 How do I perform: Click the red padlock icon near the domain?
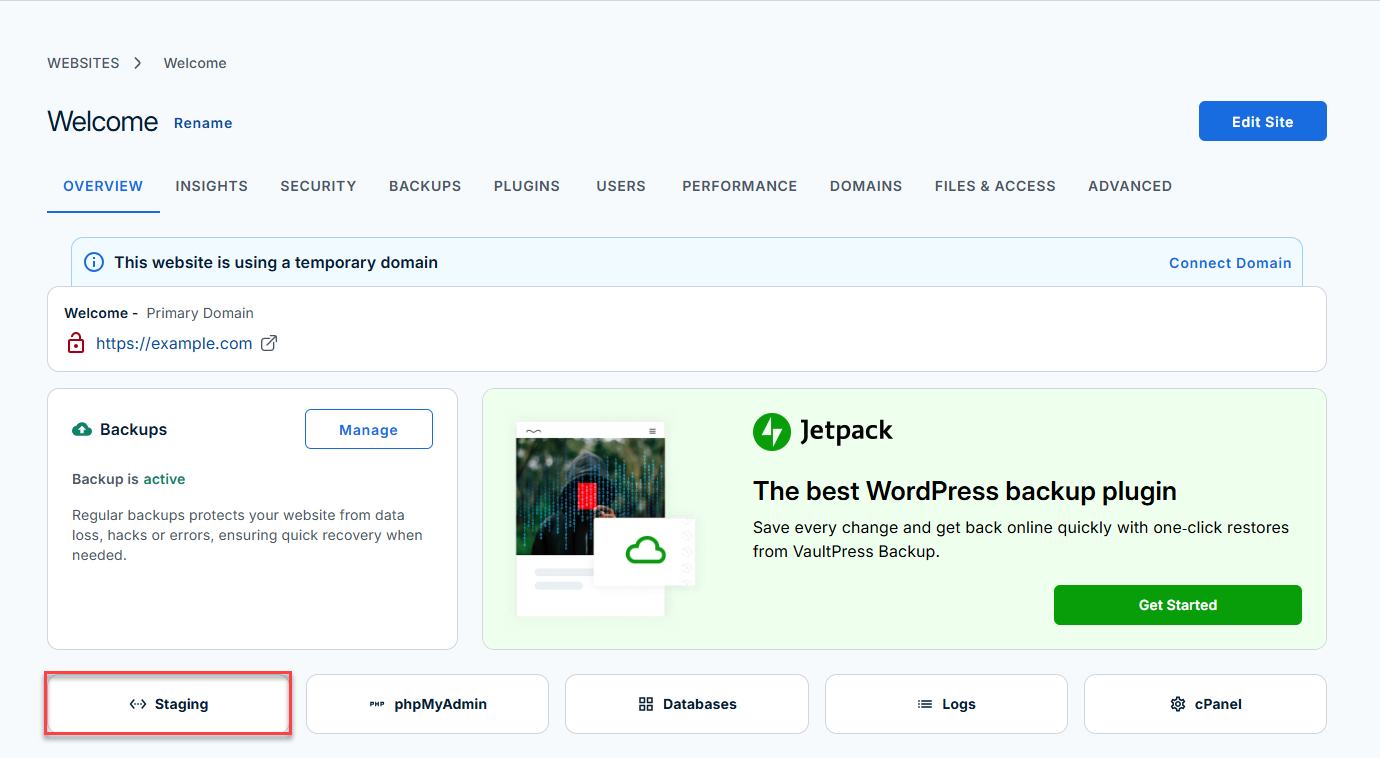(x=75, y=343)
